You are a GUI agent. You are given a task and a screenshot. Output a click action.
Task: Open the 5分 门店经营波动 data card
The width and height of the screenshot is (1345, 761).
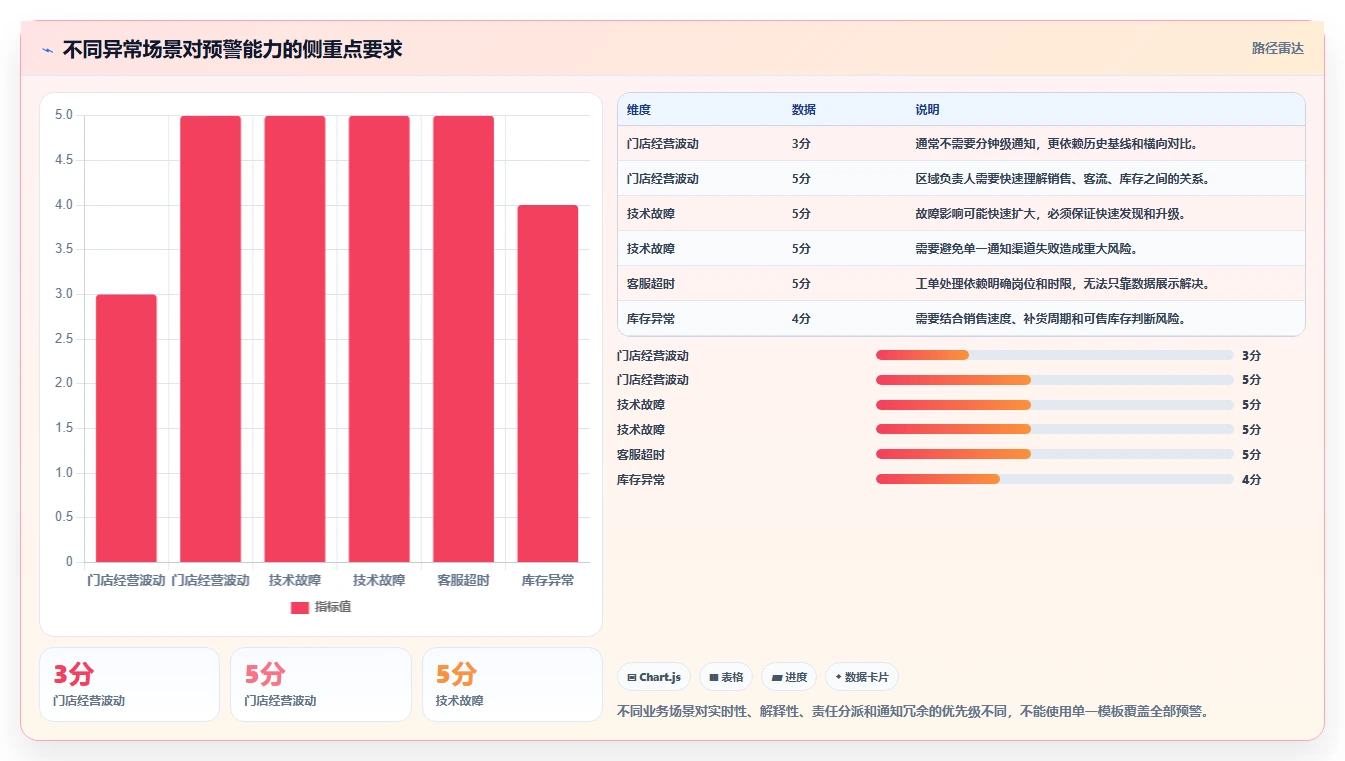point(321,684)
